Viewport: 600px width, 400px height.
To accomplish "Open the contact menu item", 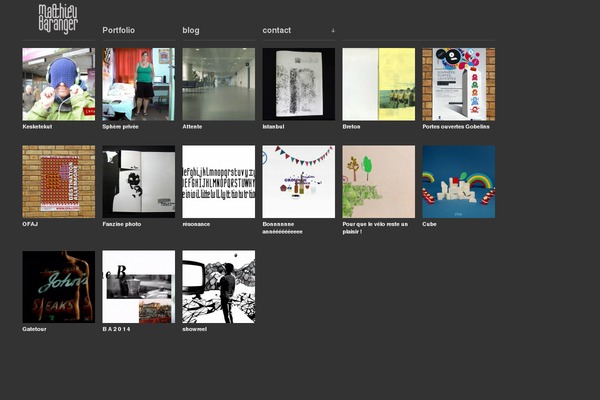I will (x=277, y=30).
